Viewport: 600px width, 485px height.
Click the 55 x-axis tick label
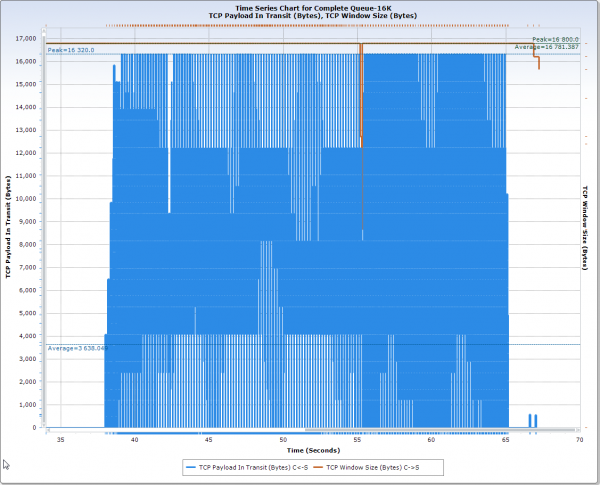[x=357, y=439]
